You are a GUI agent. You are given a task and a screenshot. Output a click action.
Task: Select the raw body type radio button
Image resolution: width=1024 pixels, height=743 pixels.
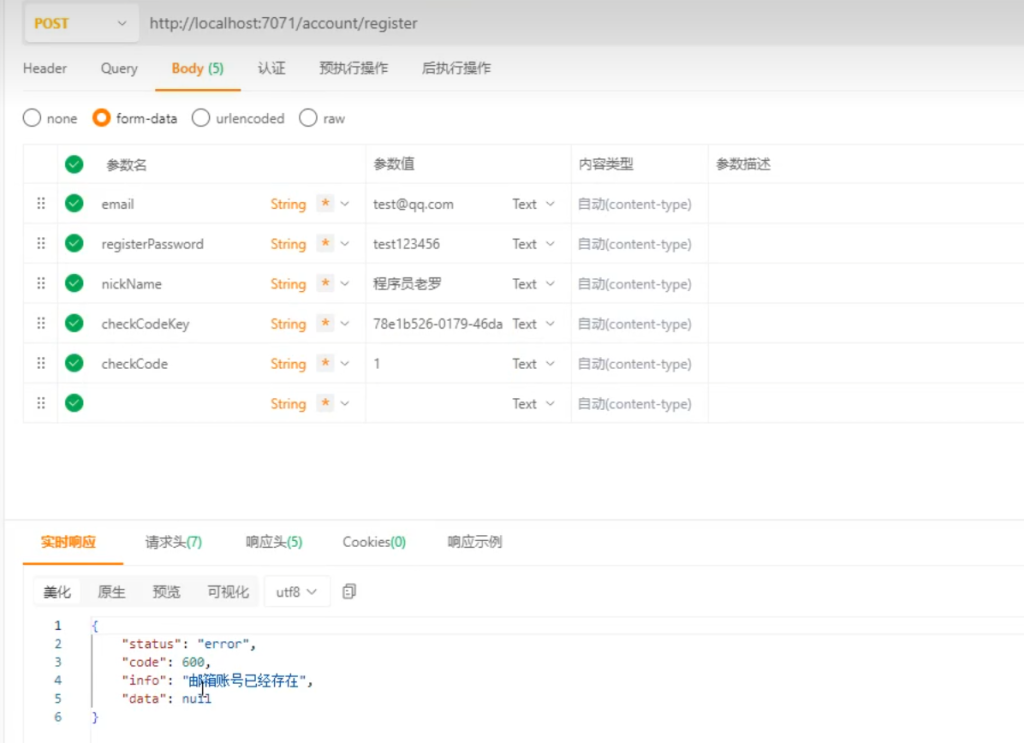[308, 118]
